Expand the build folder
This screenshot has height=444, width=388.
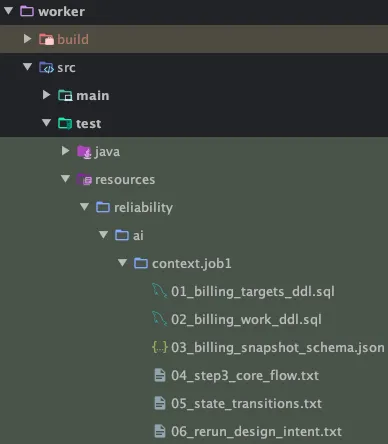(28, 39)
